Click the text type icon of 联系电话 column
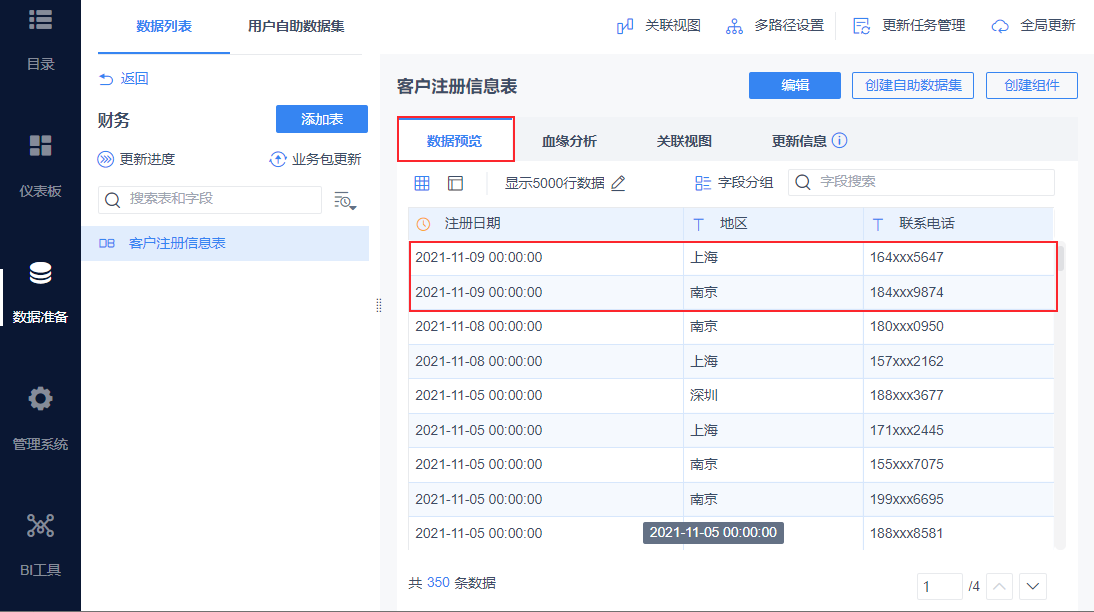The height and width of the screenshot is (612, 1094). pyautogui.click(x=878, y=224)
